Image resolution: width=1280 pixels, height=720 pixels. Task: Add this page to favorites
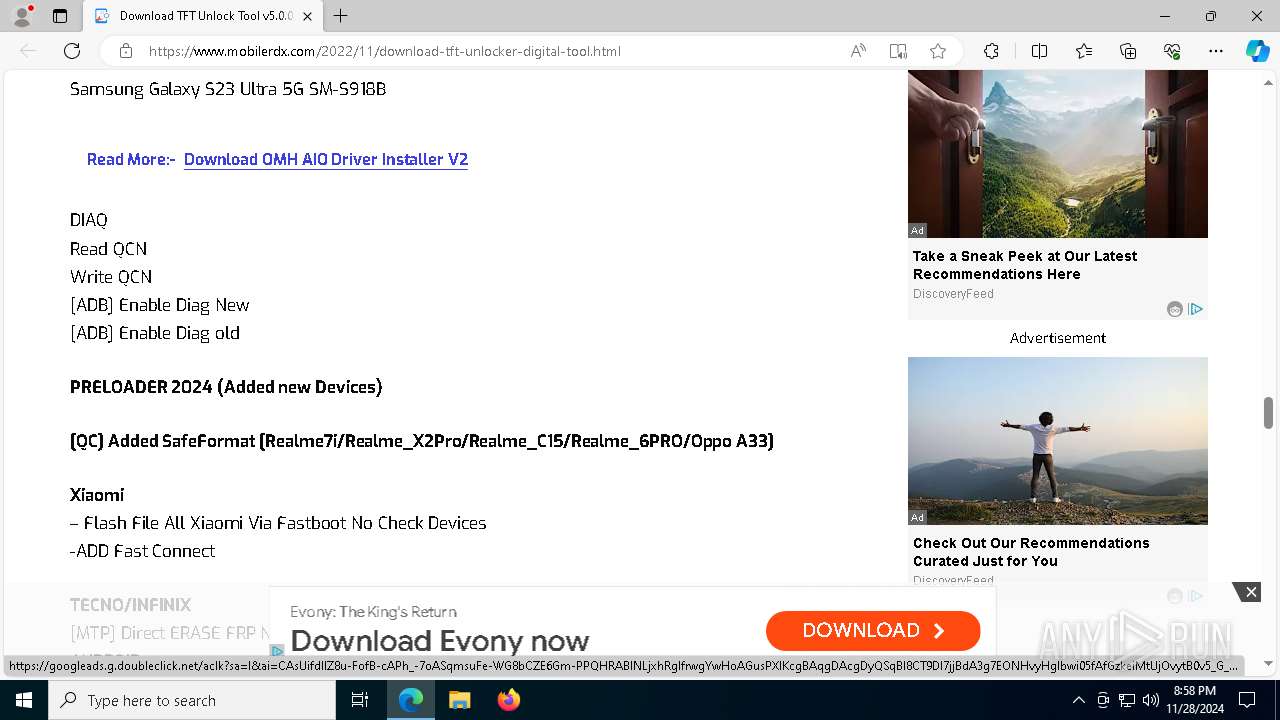click(x=938, y=51)
